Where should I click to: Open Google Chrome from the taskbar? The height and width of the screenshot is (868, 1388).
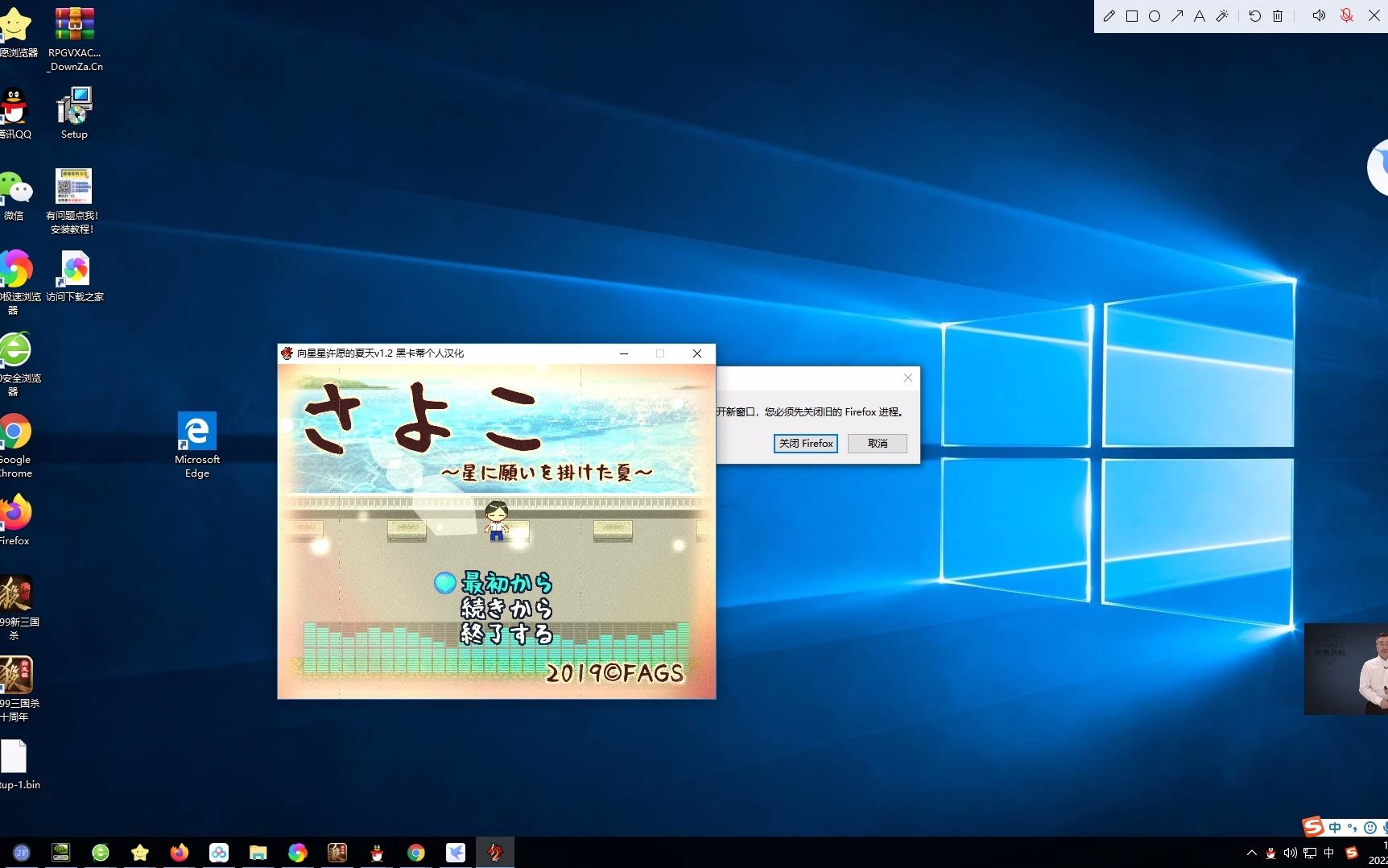(415, 853)
